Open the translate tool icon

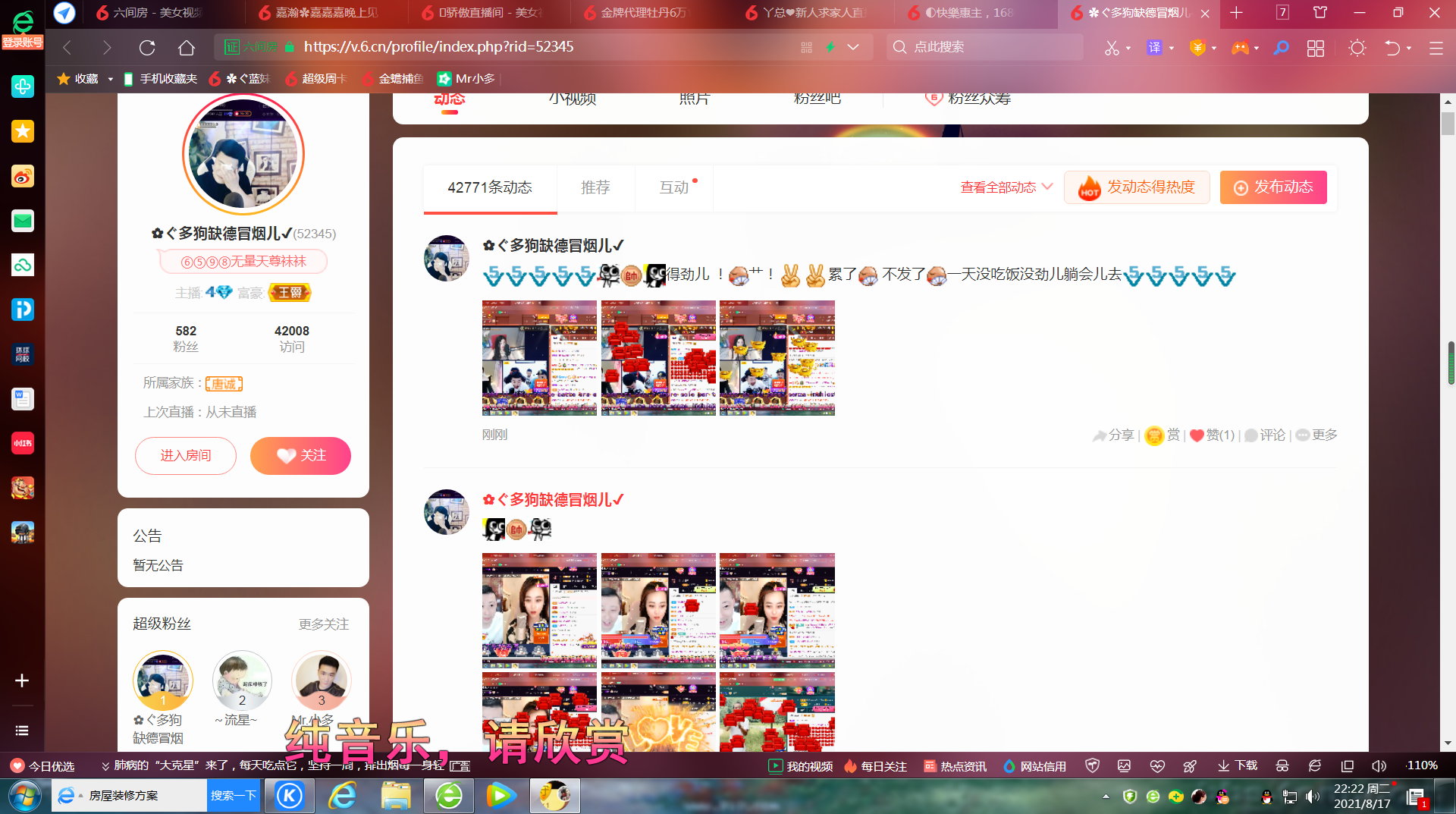coord(1154,48)
